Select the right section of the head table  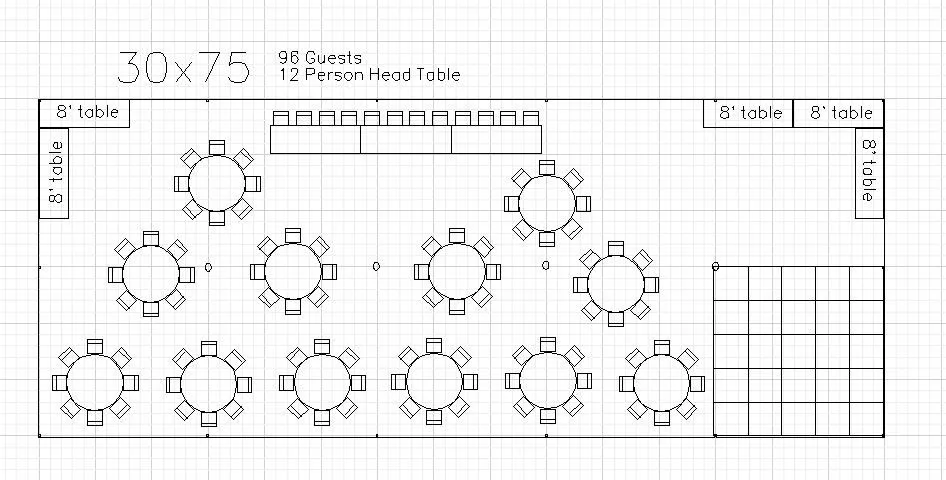point(497,141)
